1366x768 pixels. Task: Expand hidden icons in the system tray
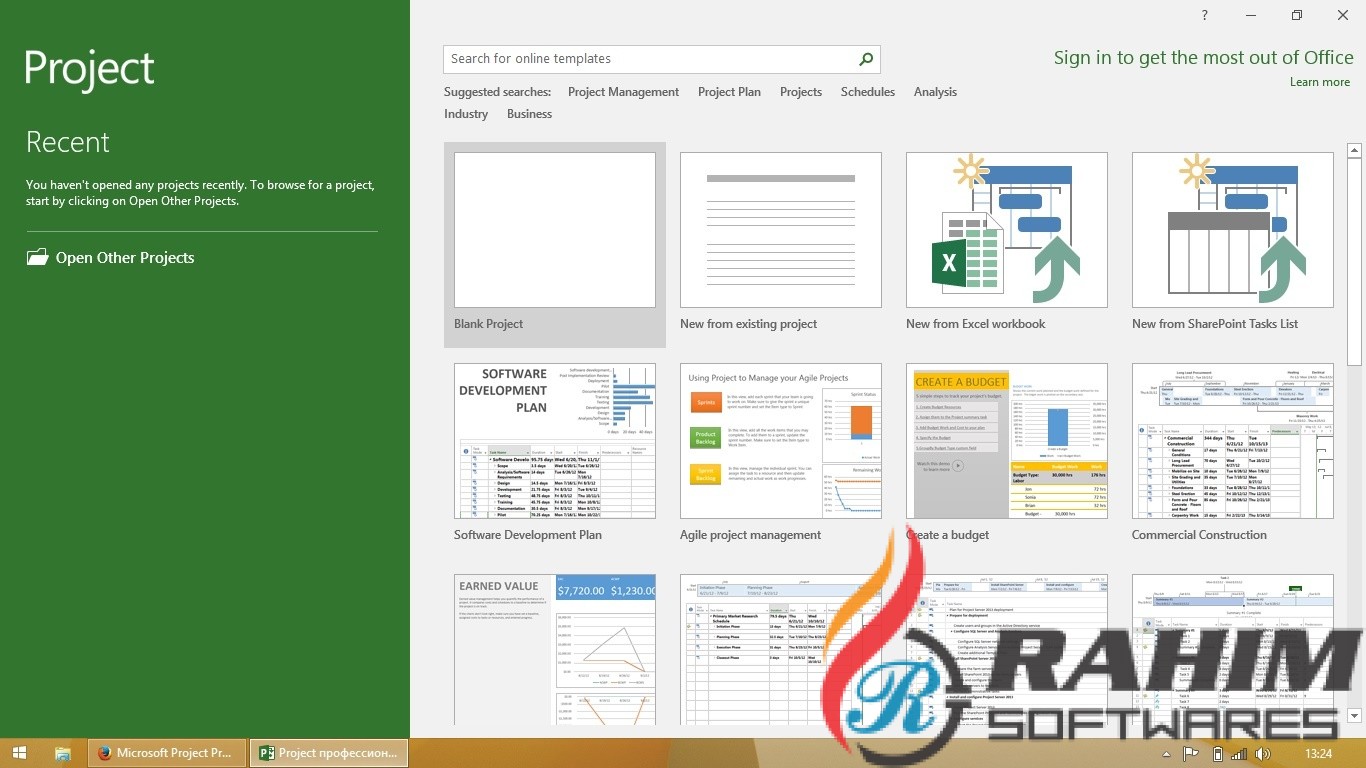click(x=1166, y=753)
